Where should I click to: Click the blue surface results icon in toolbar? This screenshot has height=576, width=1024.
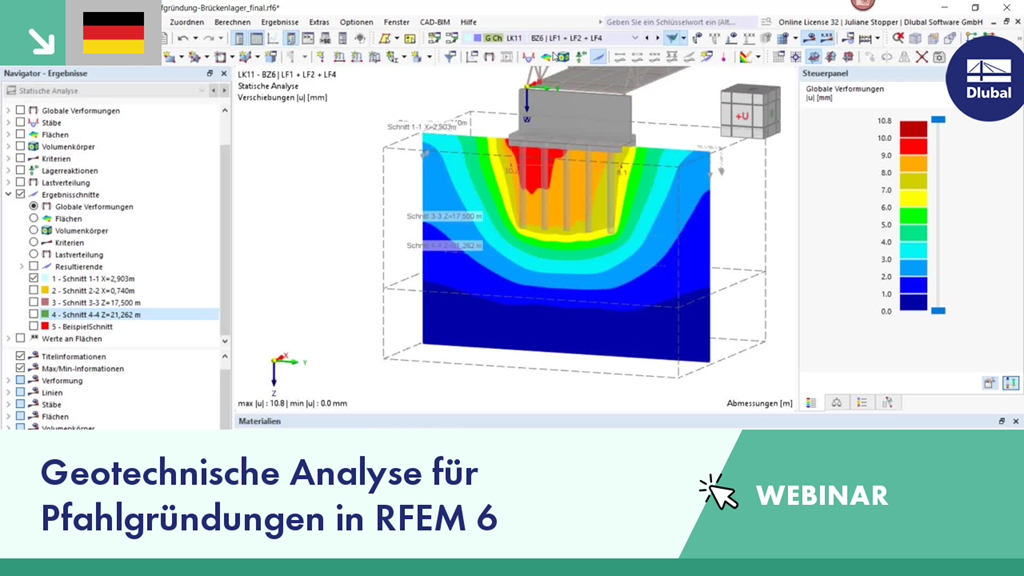click(x=545, y=57)
